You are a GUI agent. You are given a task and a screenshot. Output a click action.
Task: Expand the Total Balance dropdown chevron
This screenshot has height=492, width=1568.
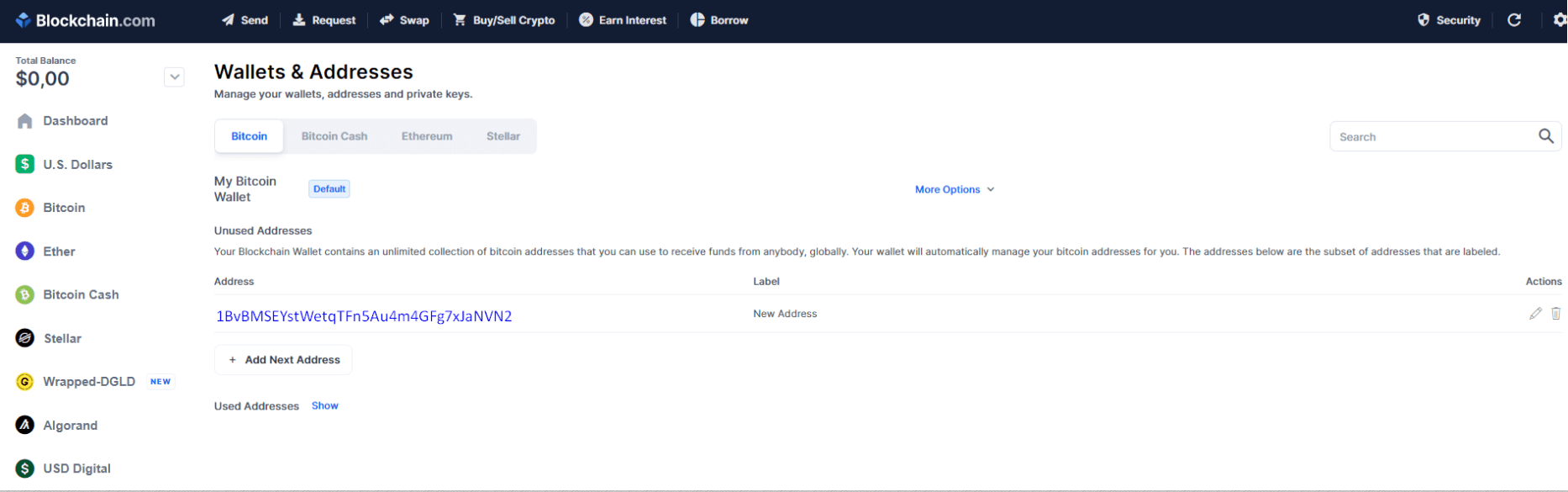174,77
